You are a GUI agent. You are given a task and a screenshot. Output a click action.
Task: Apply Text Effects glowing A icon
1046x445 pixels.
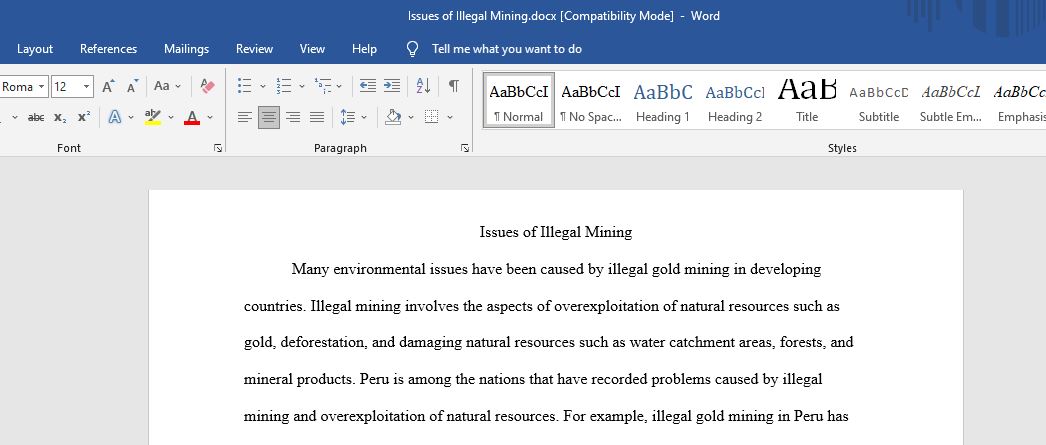click(x=115, y=117)
